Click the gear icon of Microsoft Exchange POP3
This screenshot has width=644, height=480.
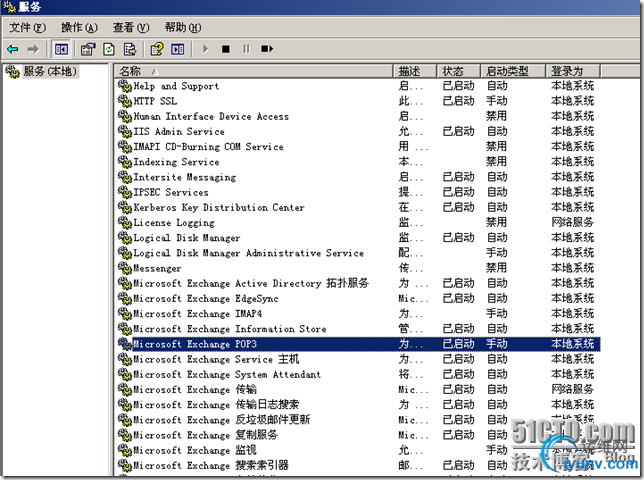click(124, 344)
